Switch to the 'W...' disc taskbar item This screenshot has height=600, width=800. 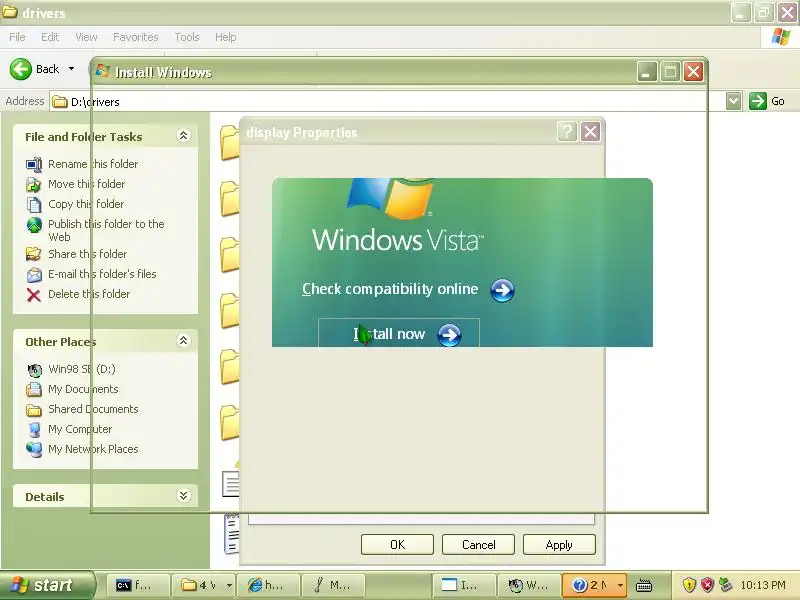[529, 585]
